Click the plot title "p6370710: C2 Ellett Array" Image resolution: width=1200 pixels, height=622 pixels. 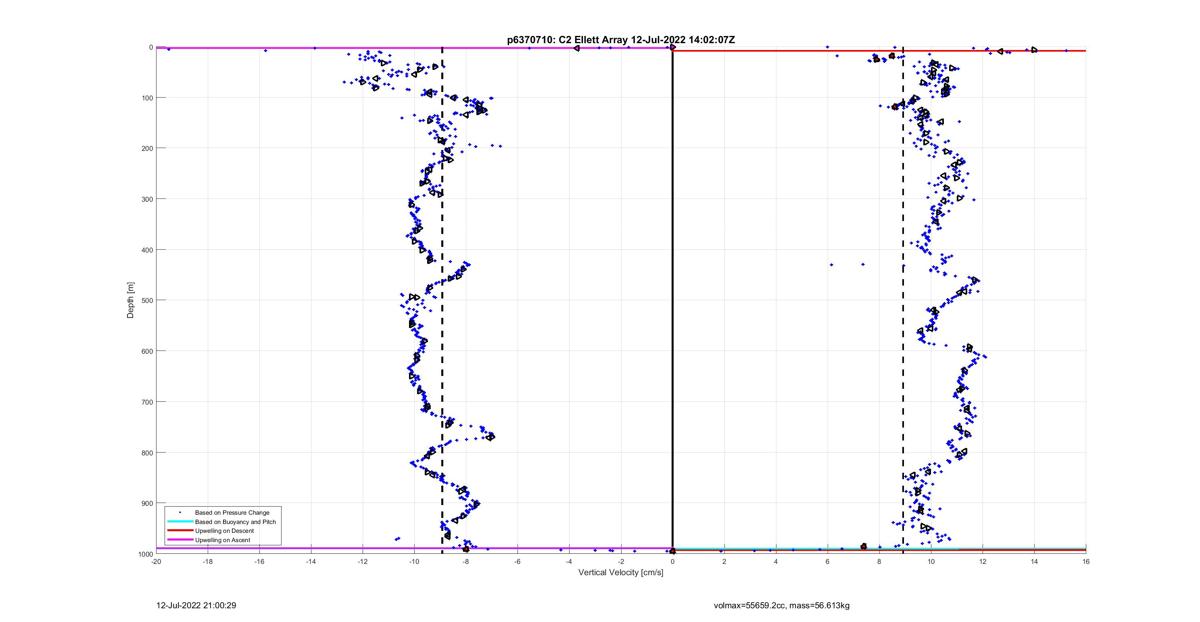(565, 39)
